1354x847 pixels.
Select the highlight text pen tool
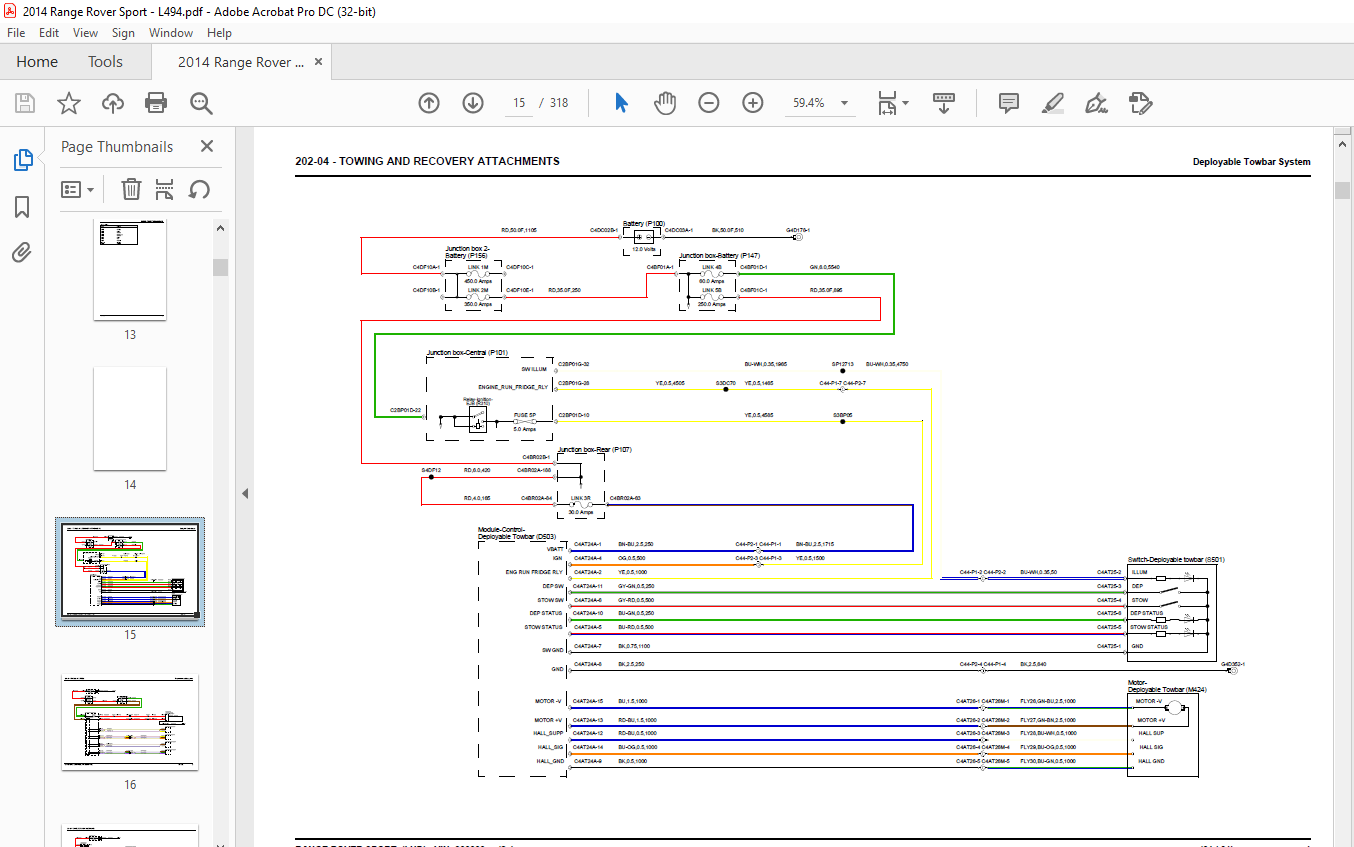pyautogui.click(x=1052, y=103)
